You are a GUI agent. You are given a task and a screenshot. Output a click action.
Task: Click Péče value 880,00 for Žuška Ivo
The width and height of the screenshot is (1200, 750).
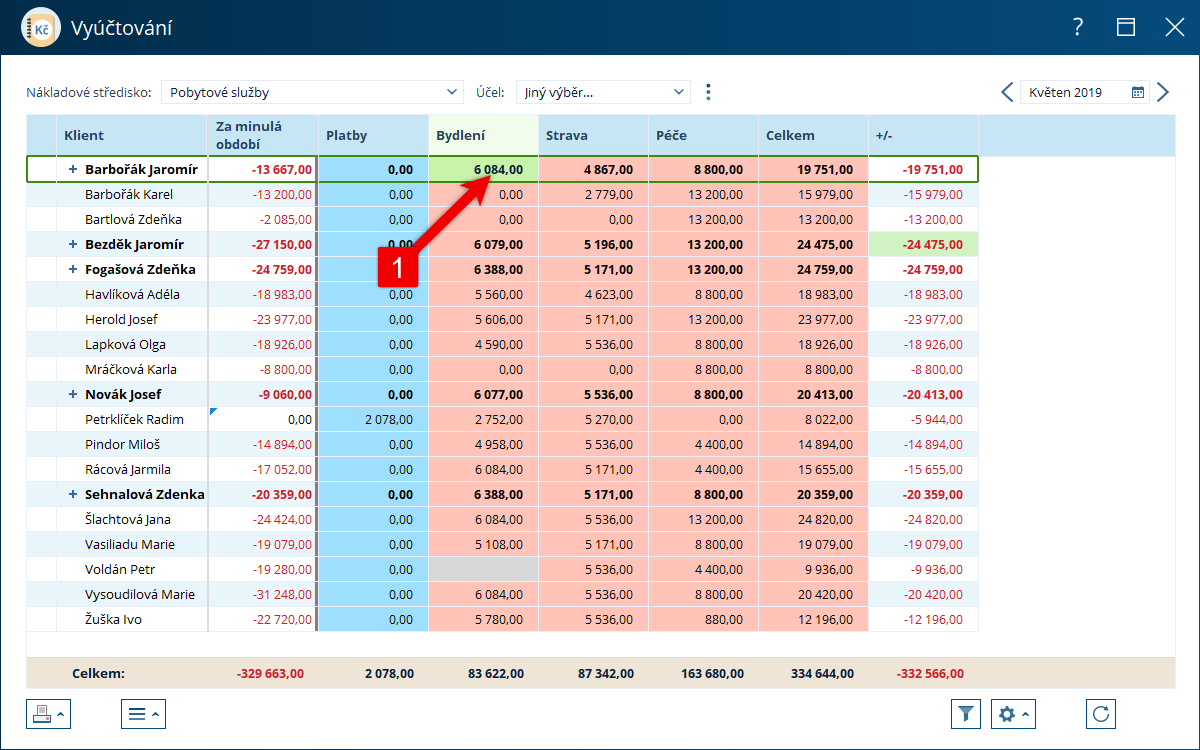tap(703, 620)
